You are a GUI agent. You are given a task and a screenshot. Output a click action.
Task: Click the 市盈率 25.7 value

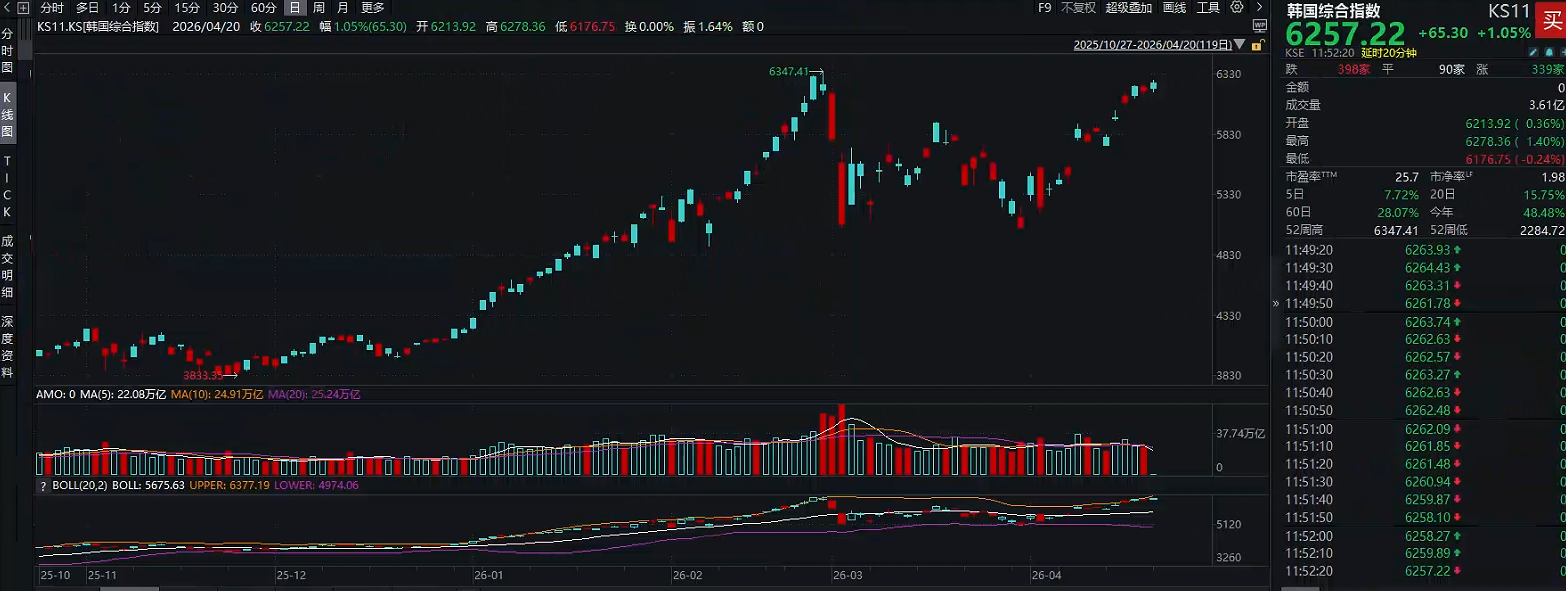(1407, 177)
